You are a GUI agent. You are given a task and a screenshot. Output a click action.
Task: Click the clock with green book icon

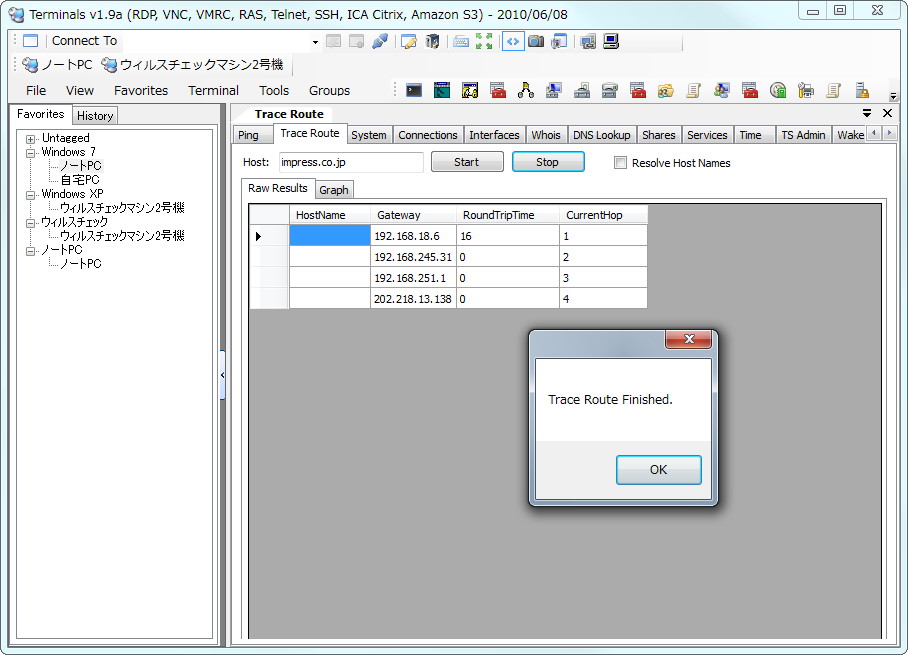coord(778,90)
